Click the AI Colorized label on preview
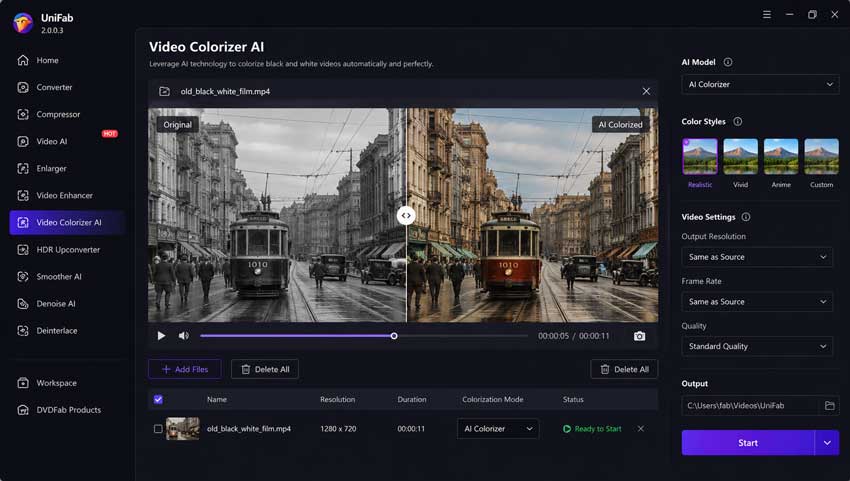The height and width of the screenshot is (481, 850). [x=621, y=125]
